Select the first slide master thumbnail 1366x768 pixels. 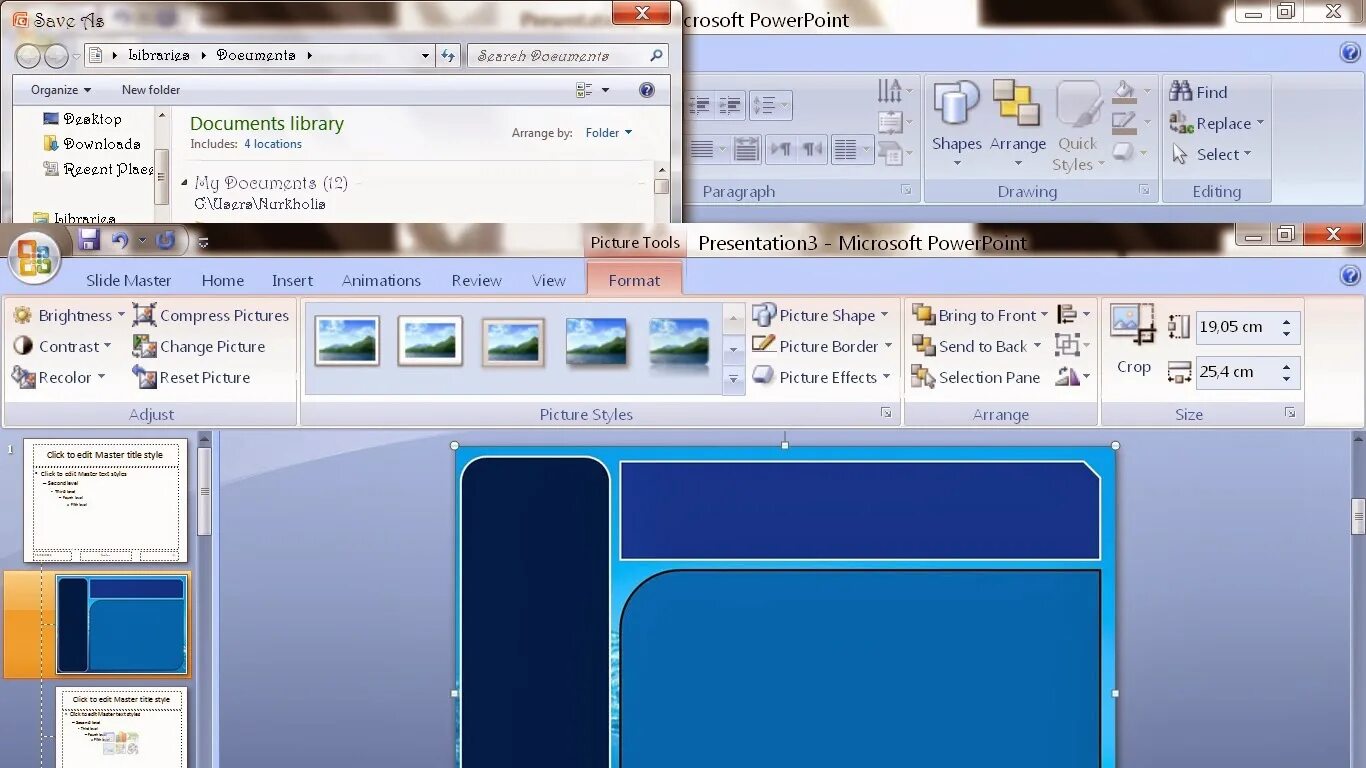tap(105, 501)
